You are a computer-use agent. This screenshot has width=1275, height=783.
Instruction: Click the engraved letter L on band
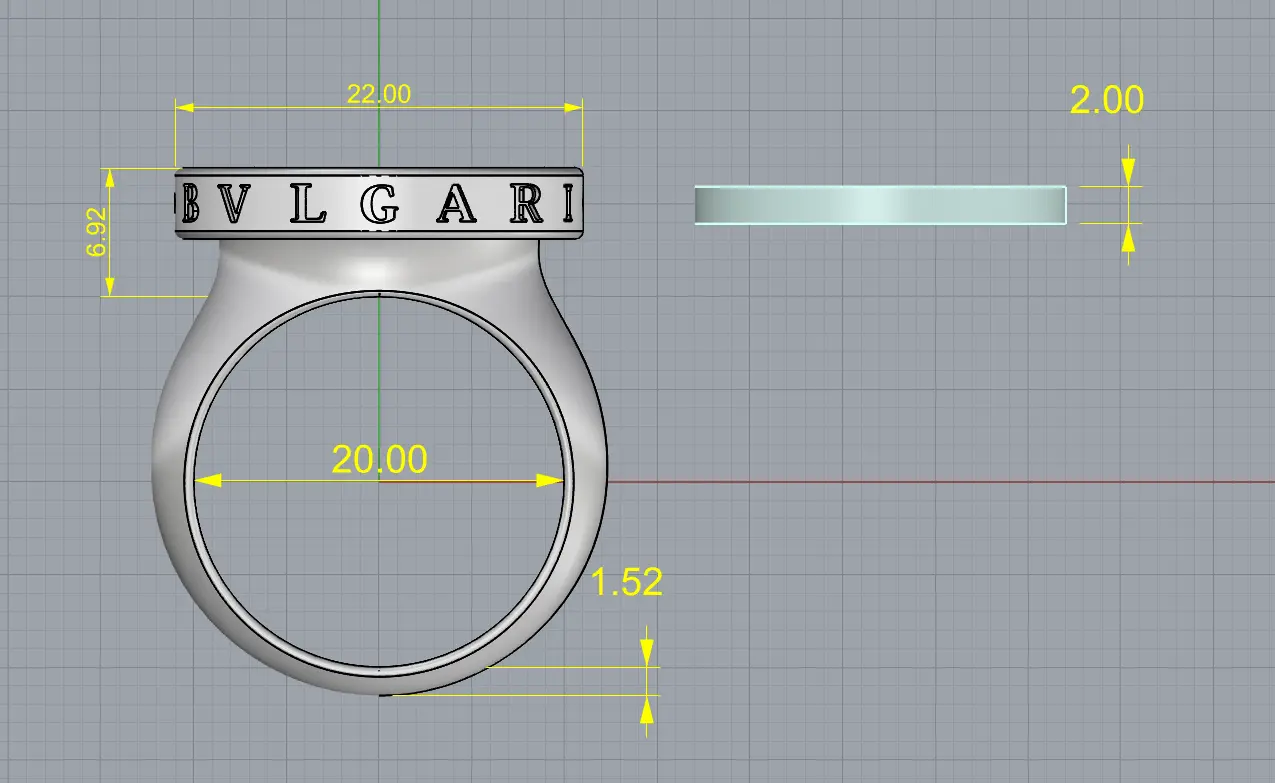(308, 206)
